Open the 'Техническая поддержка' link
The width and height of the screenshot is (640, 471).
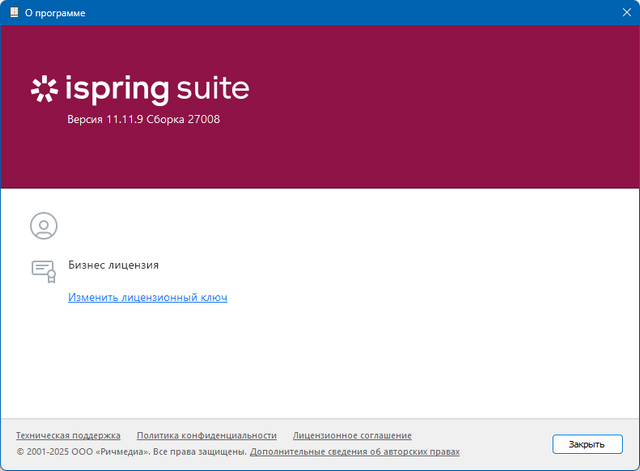point(68,435)
